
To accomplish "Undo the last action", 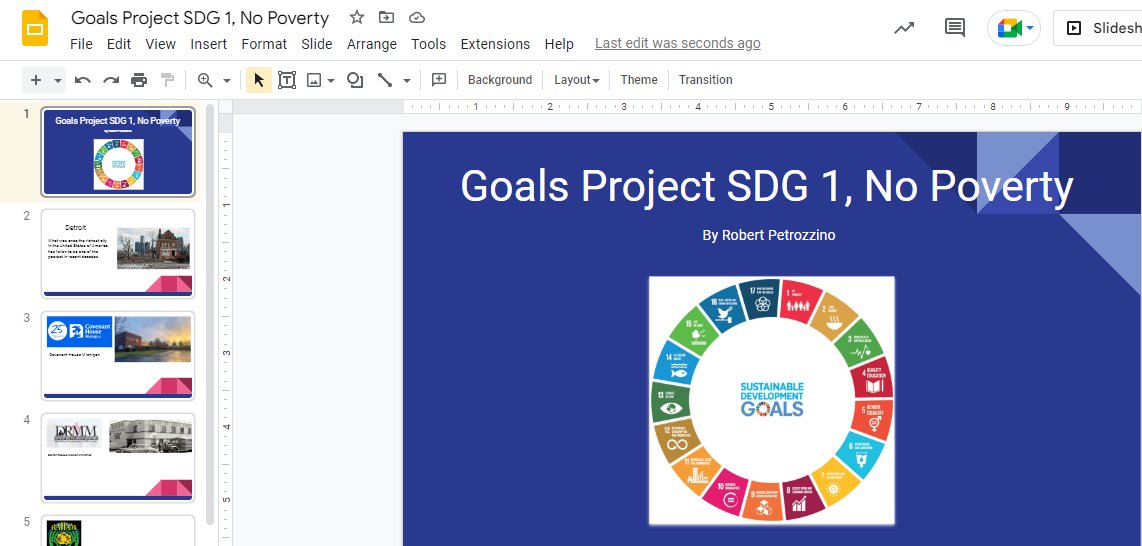I will pyautogui.click(x=82, y=80).
